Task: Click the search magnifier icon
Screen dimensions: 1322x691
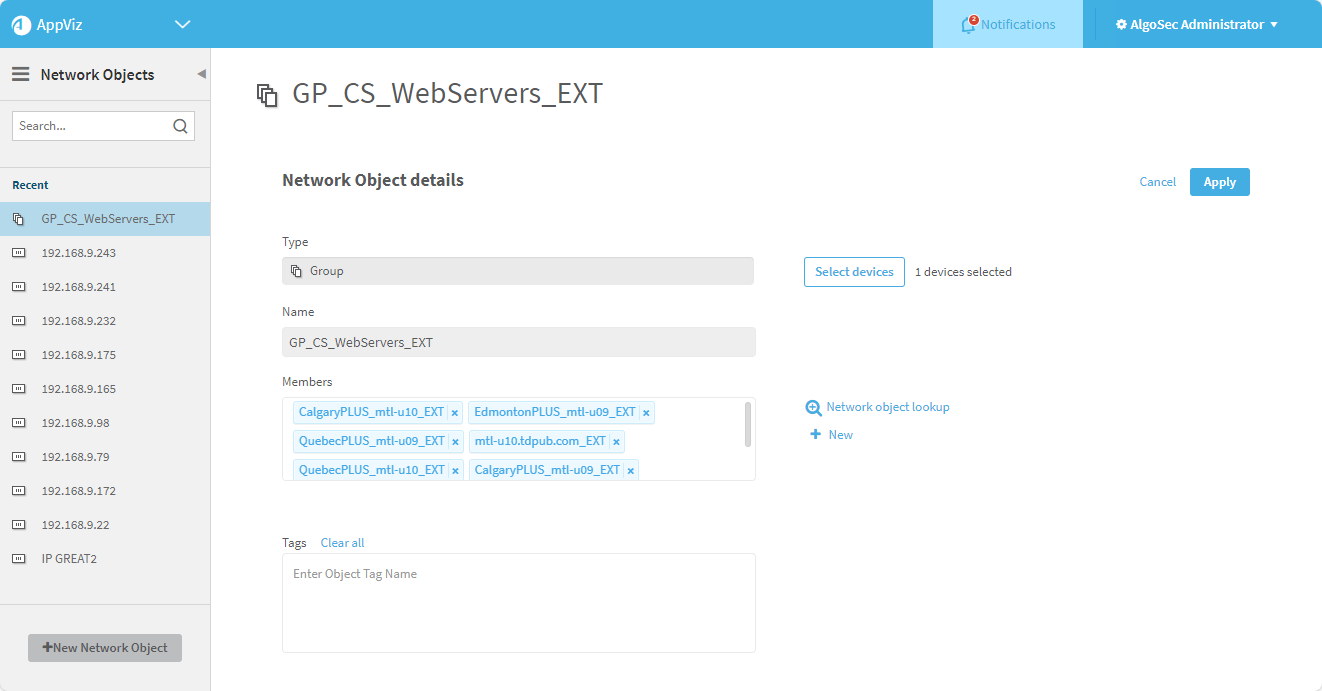Action: [180, 126]
